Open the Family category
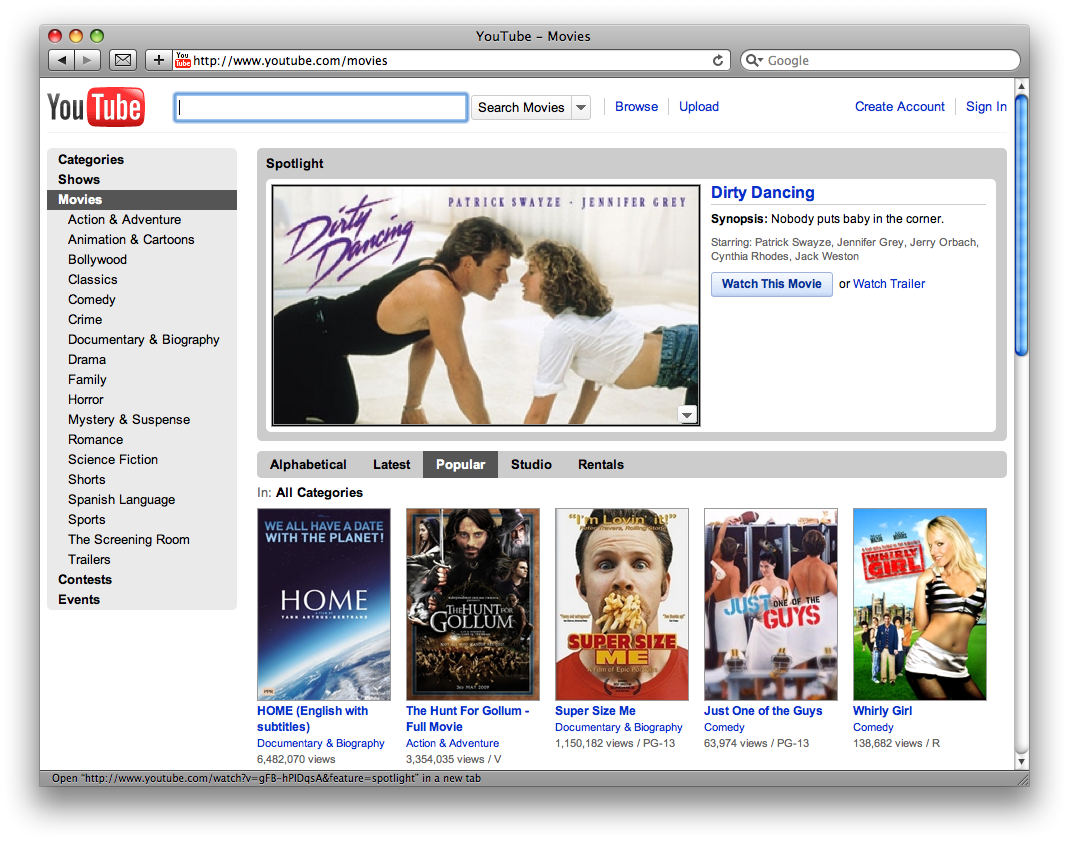 87,380
